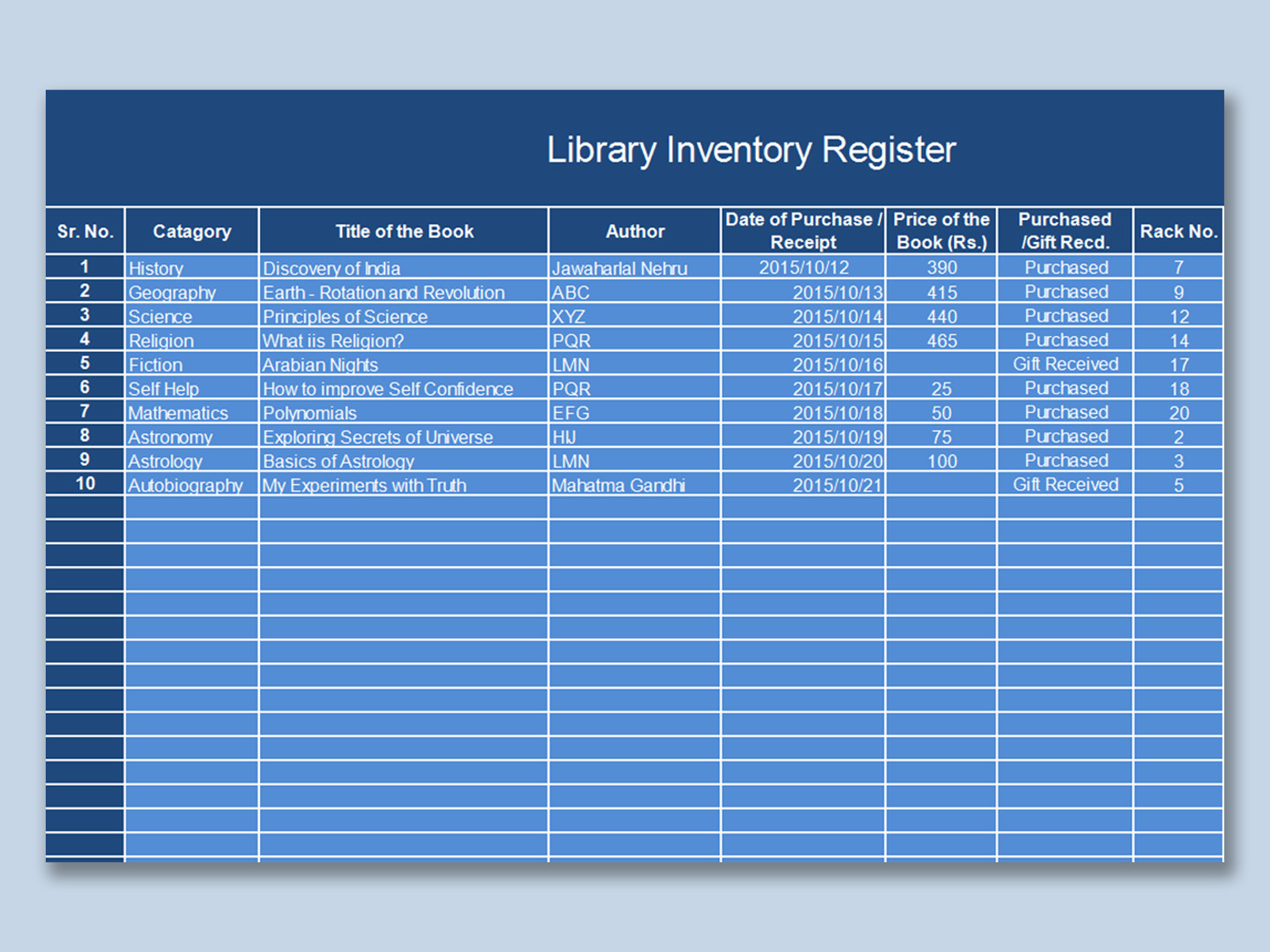Click the Fiction category cell

point(191,364)
